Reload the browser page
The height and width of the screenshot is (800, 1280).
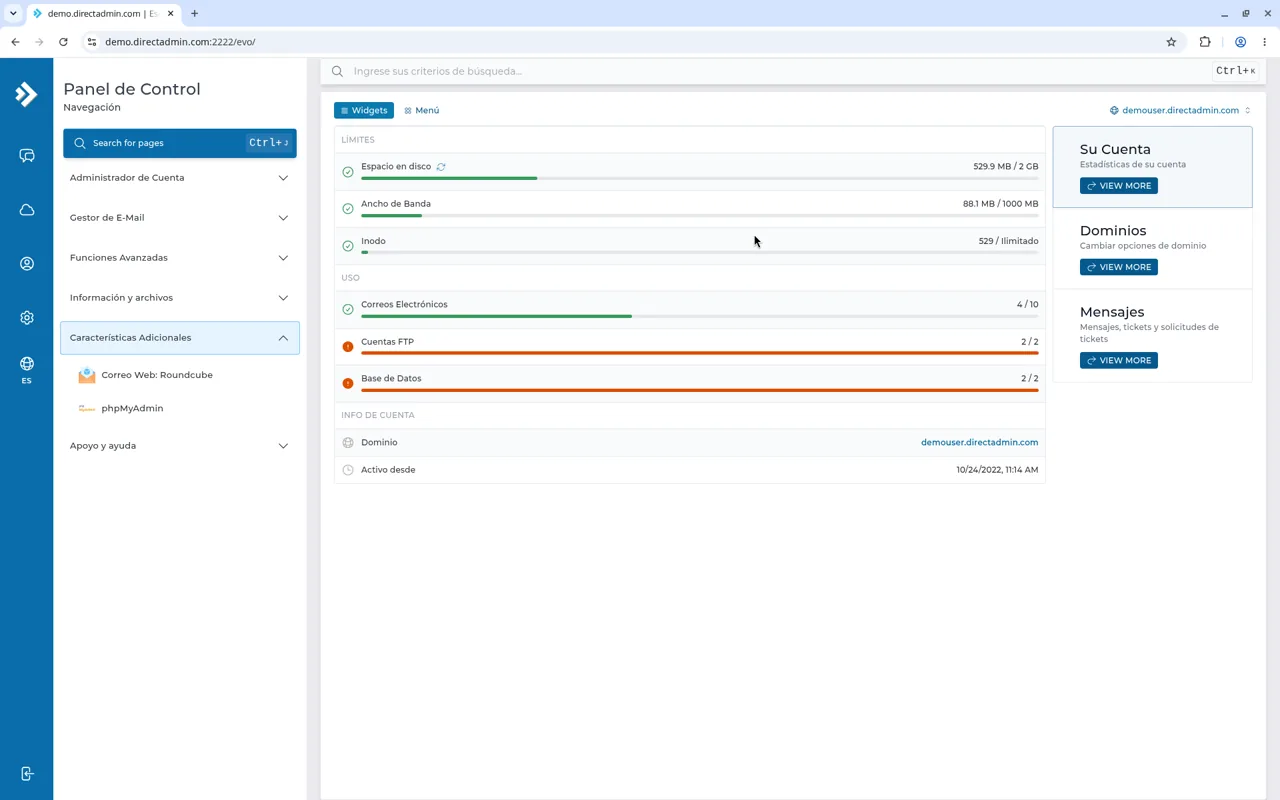(63, 42)
